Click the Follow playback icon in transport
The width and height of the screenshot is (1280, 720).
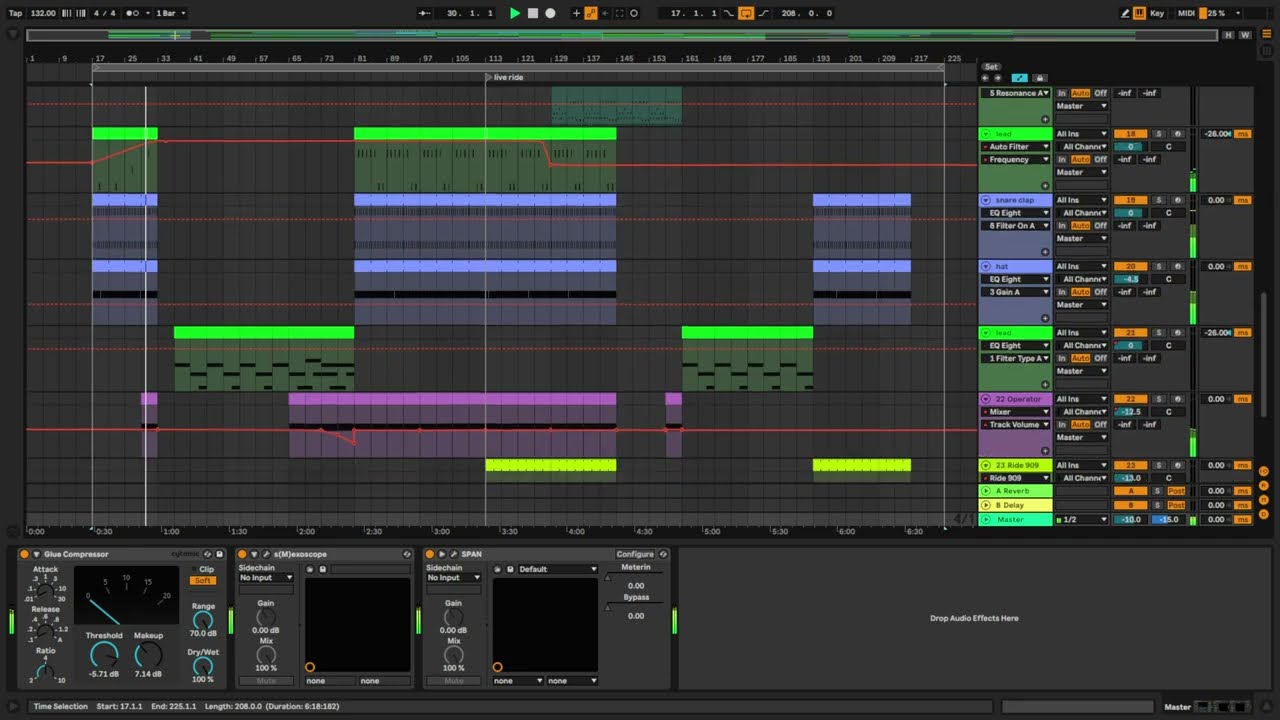(425, 13)
